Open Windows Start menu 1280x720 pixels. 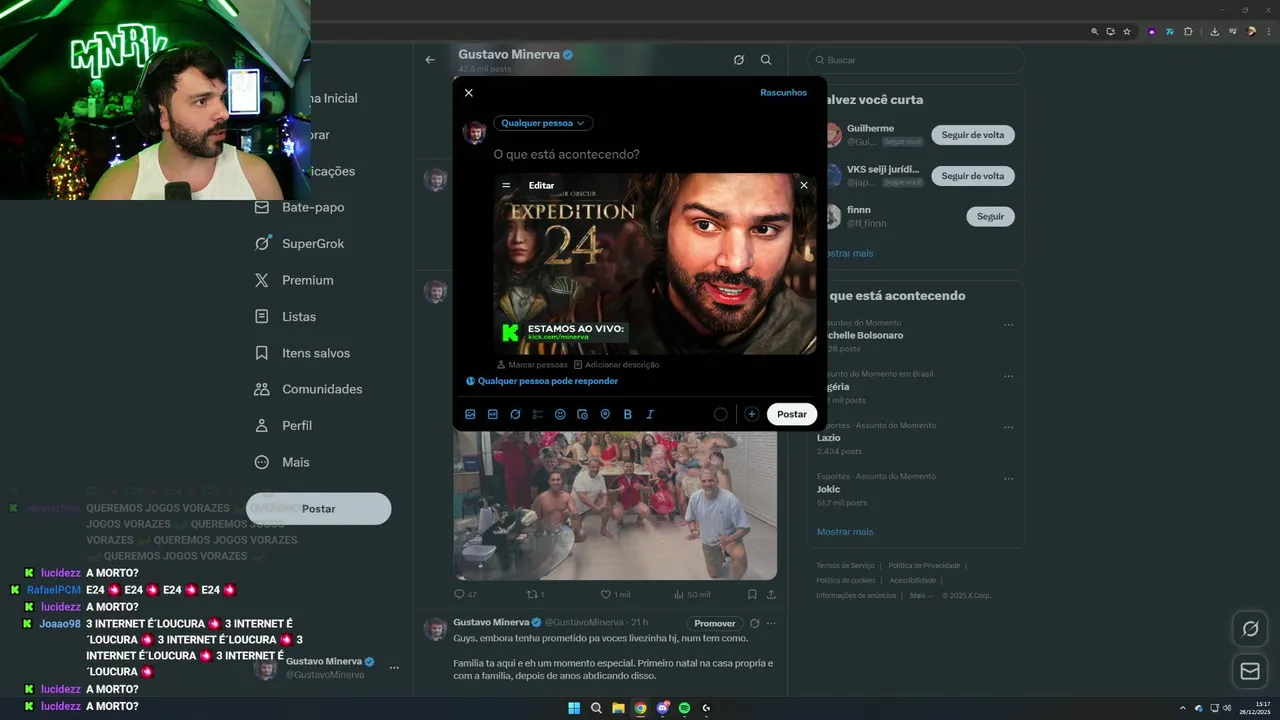[x=574, y=708]
